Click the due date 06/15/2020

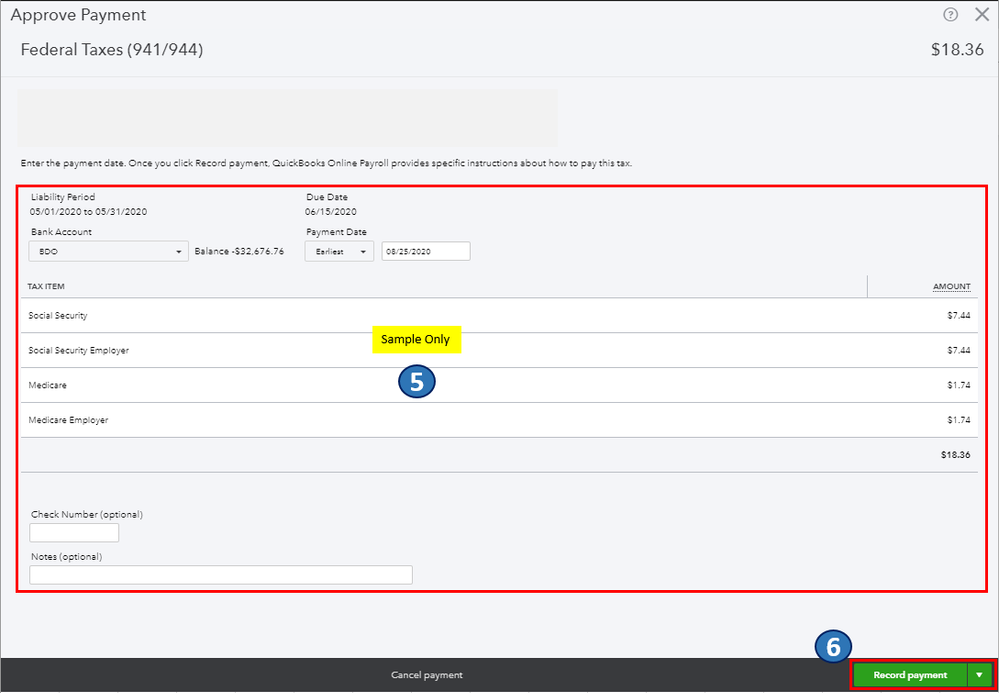point(331,212)
